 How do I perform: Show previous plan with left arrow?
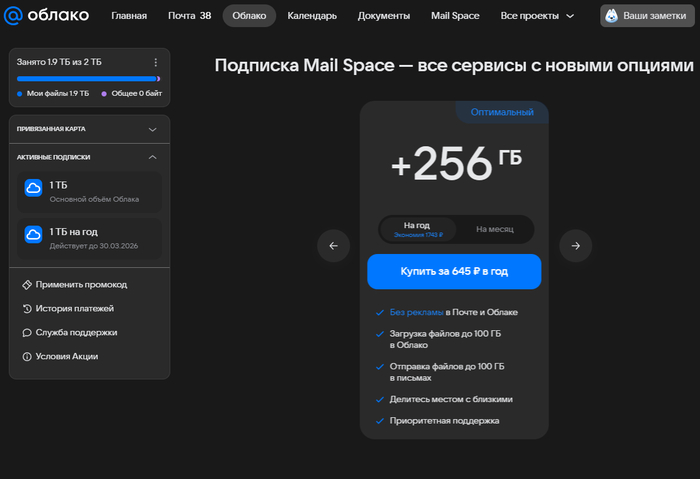point(333,246)
